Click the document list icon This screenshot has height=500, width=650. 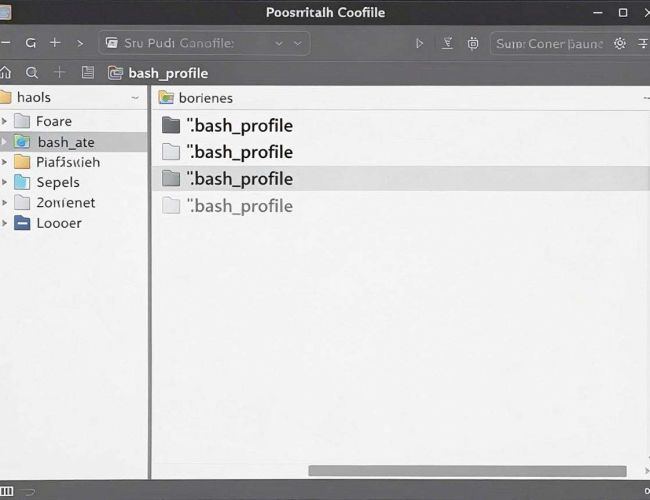coord(88,73)
